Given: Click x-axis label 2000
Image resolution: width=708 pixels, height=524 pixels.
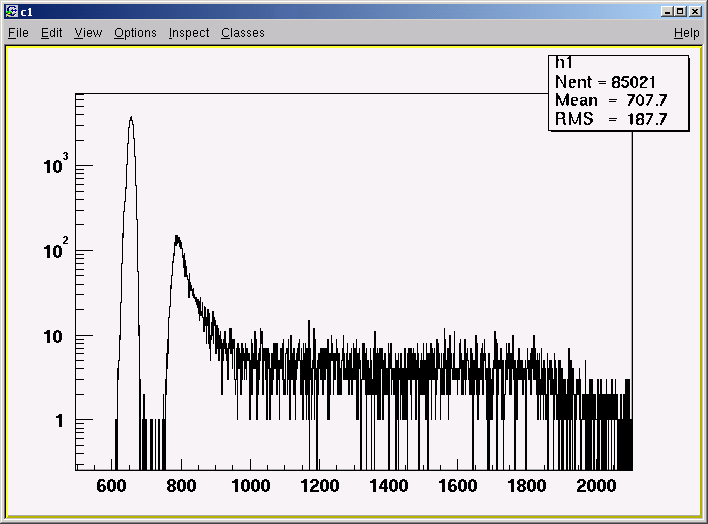Looking at the screenshot, I should (x=596, y=486).
